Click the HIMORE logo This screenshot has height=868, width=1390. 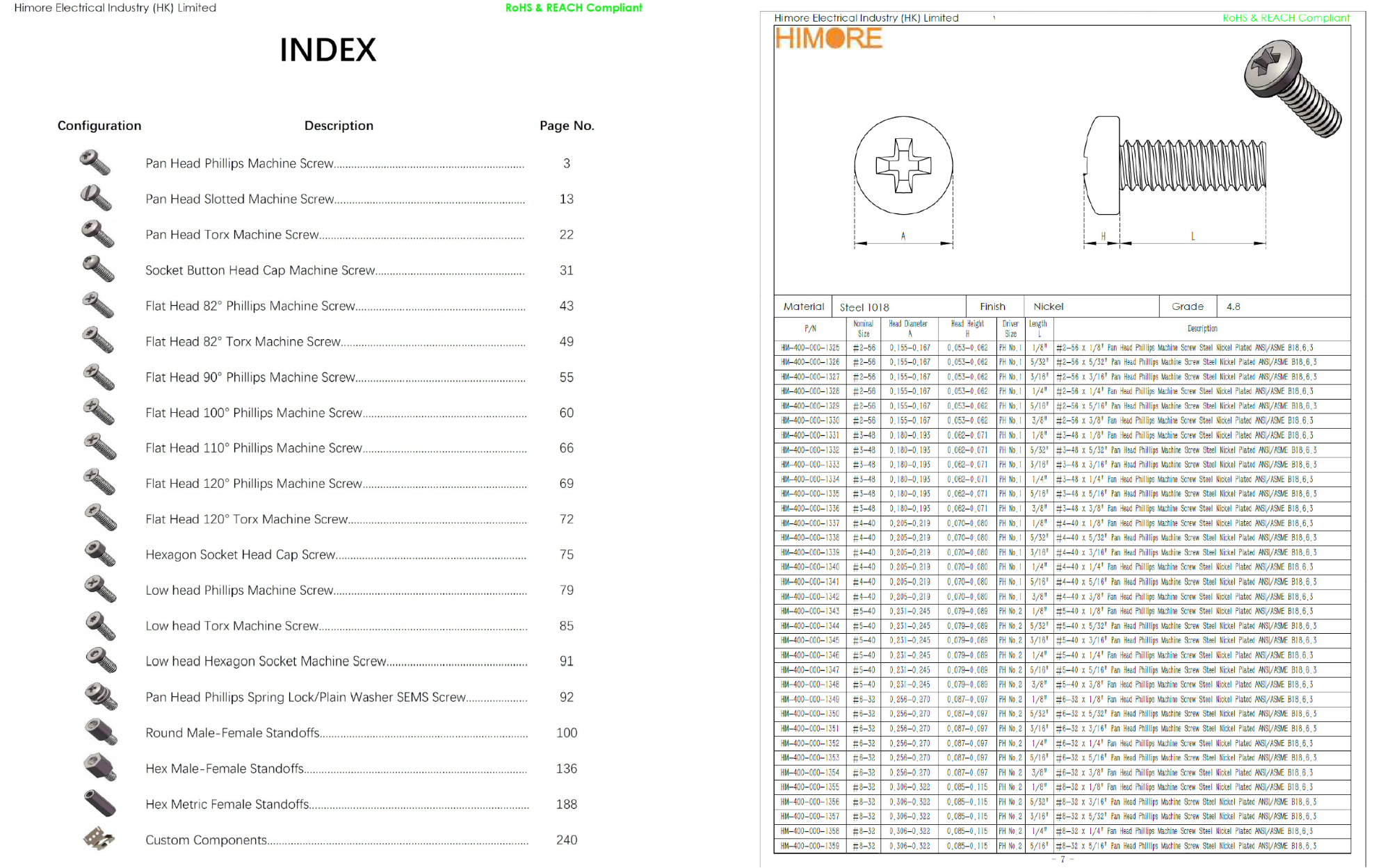click(x=828, y=38)
